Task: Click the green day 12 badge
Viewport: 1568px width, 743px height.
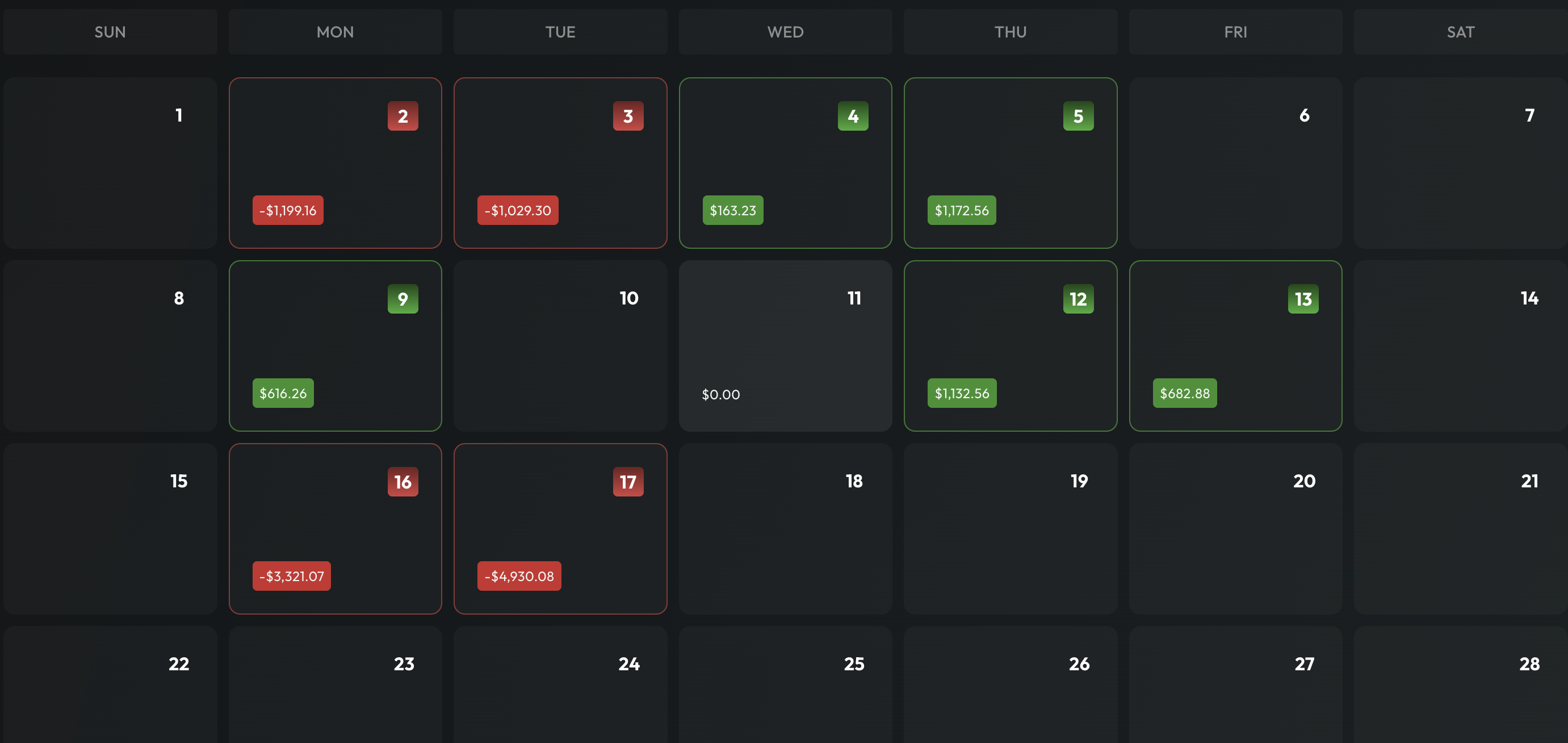Action: [1078, 299]
